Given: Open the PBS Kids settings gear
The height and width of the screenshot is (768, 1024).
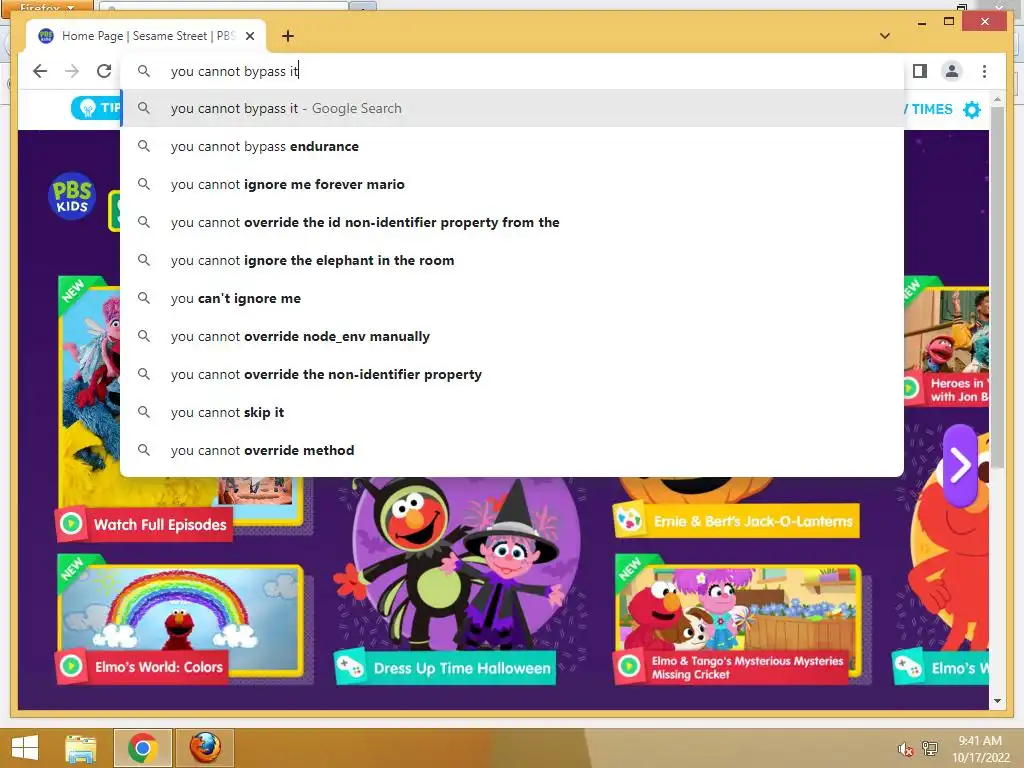Looking at the screenshot, I should click(972, 109).
